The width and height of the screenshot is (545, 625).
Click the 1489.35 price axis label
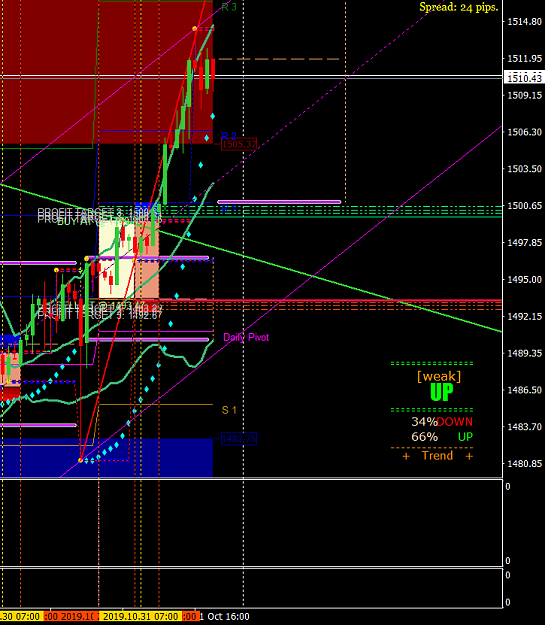pos(524,353)
